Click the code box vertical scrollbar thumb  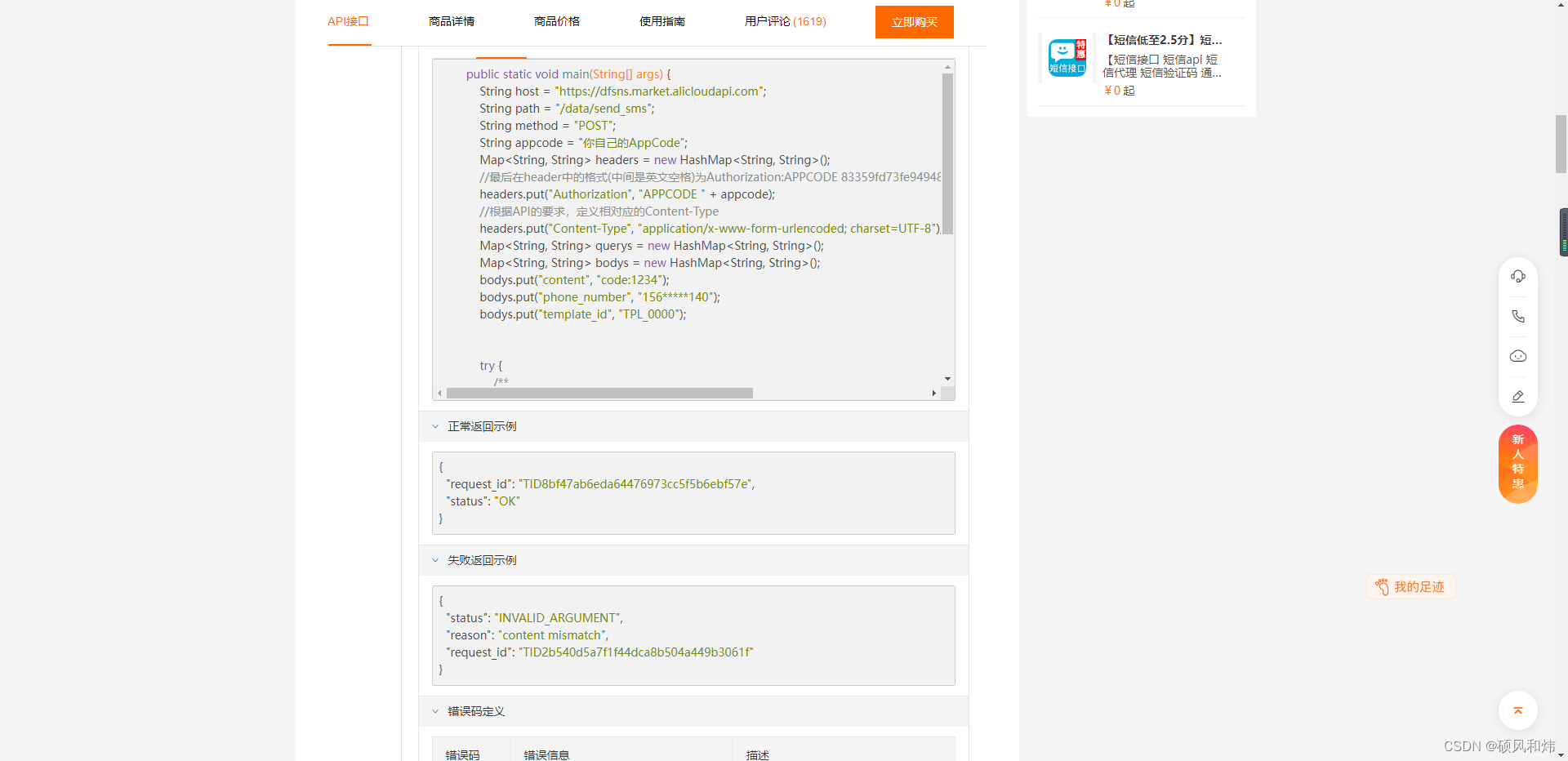947,154
